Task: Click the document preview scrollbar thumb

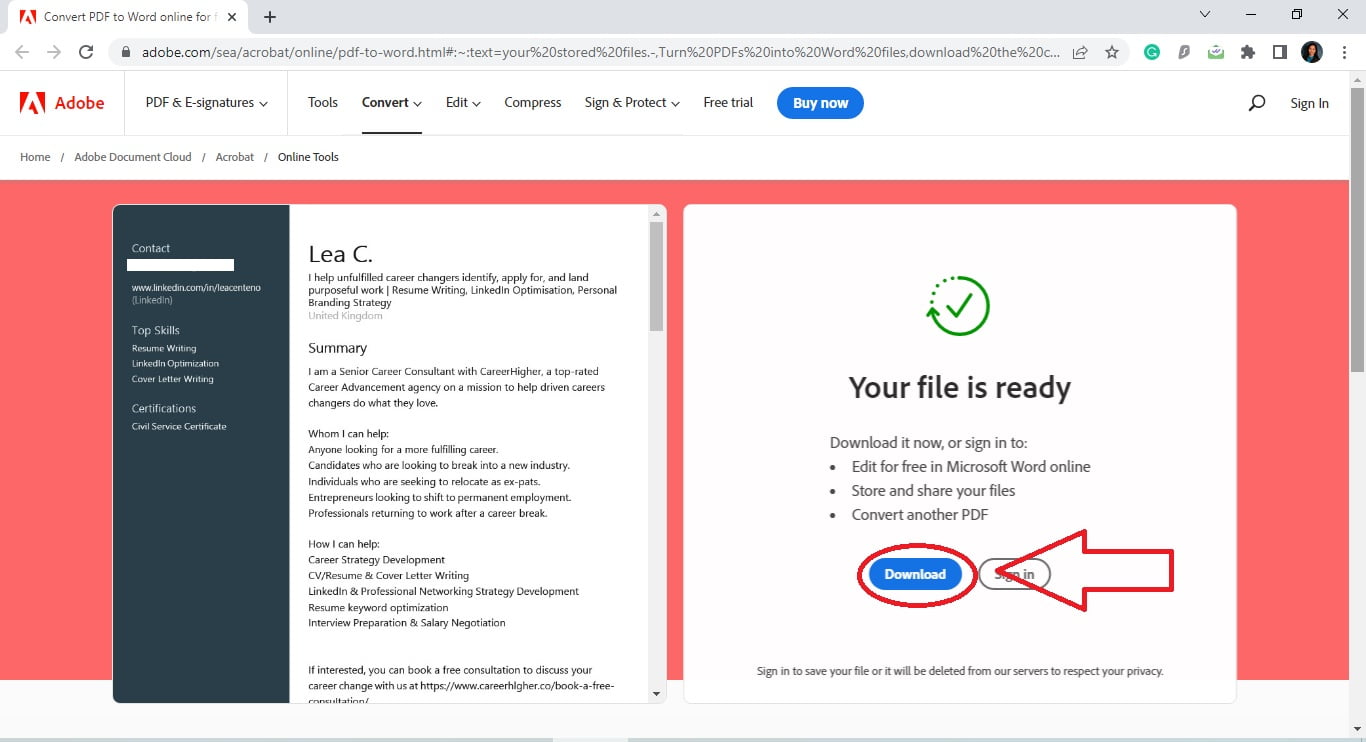Action: [x=657, y=276]
